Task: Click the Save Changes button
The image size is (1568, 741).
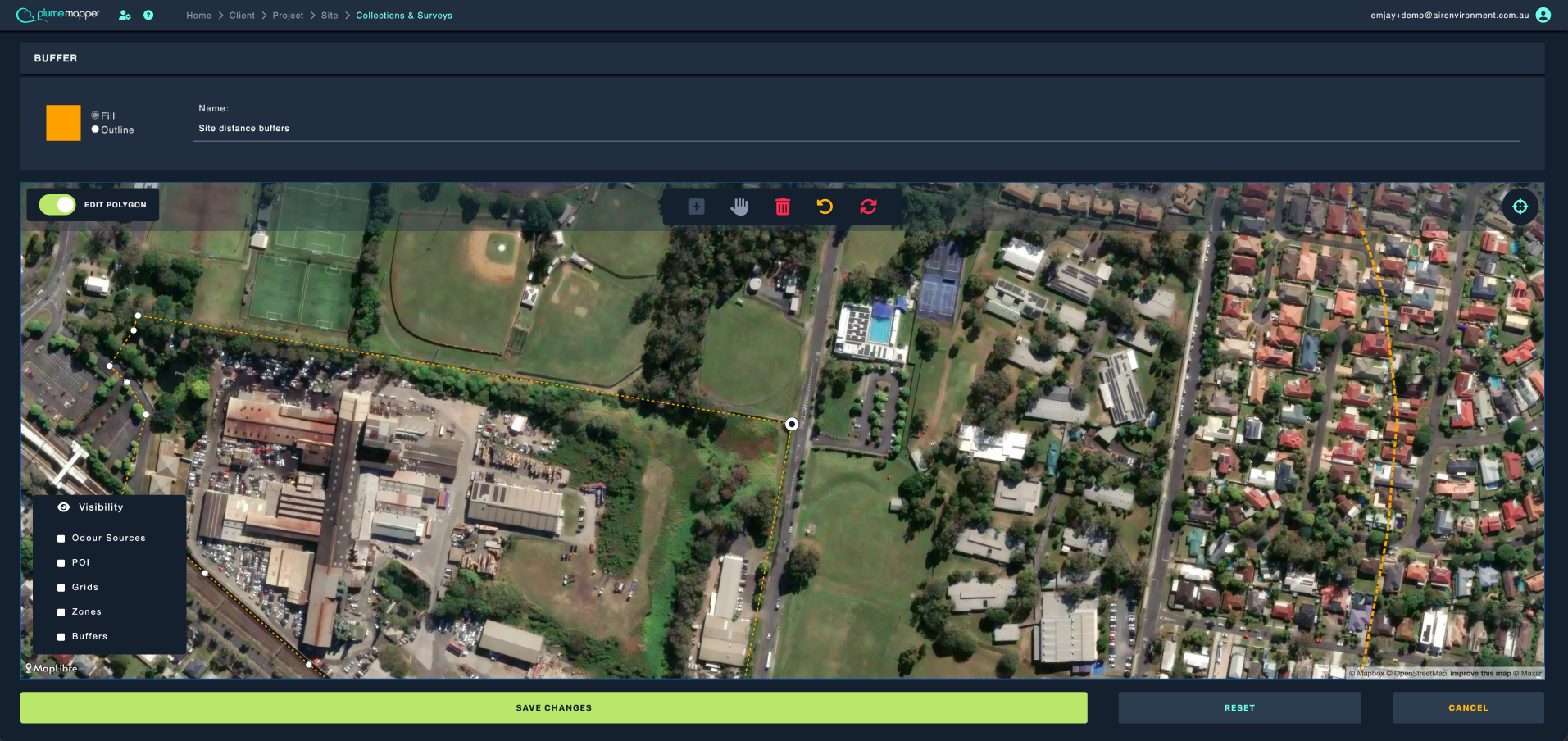Action: pos(554,707)
